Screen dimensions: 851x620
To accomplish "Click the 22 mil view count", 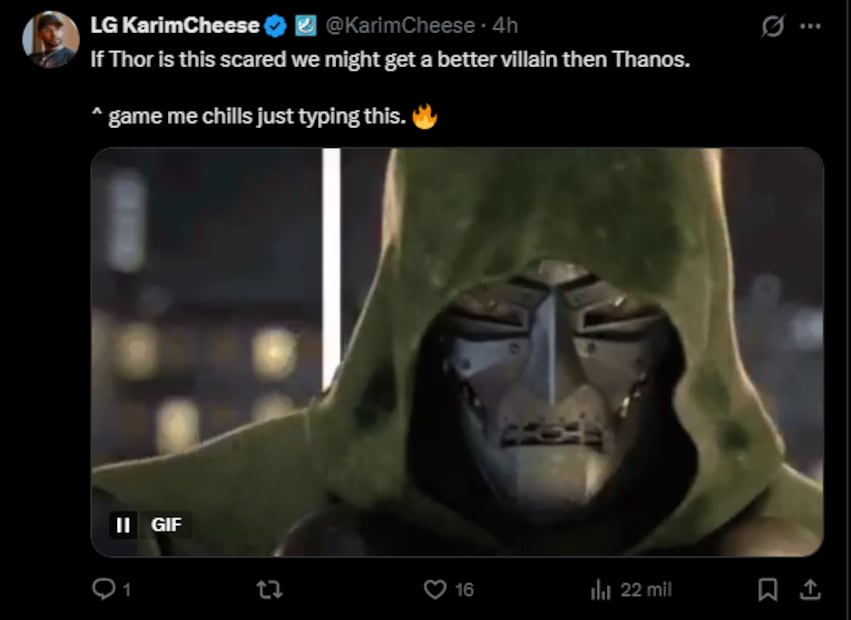I will (646, 590).
